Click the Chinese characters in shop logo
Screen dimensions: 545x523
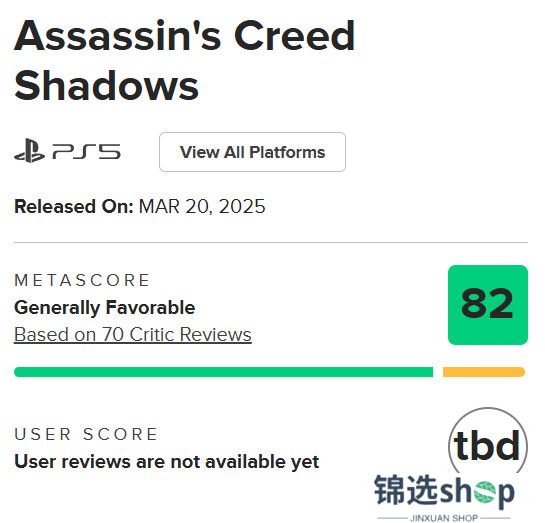pos(405,490)
